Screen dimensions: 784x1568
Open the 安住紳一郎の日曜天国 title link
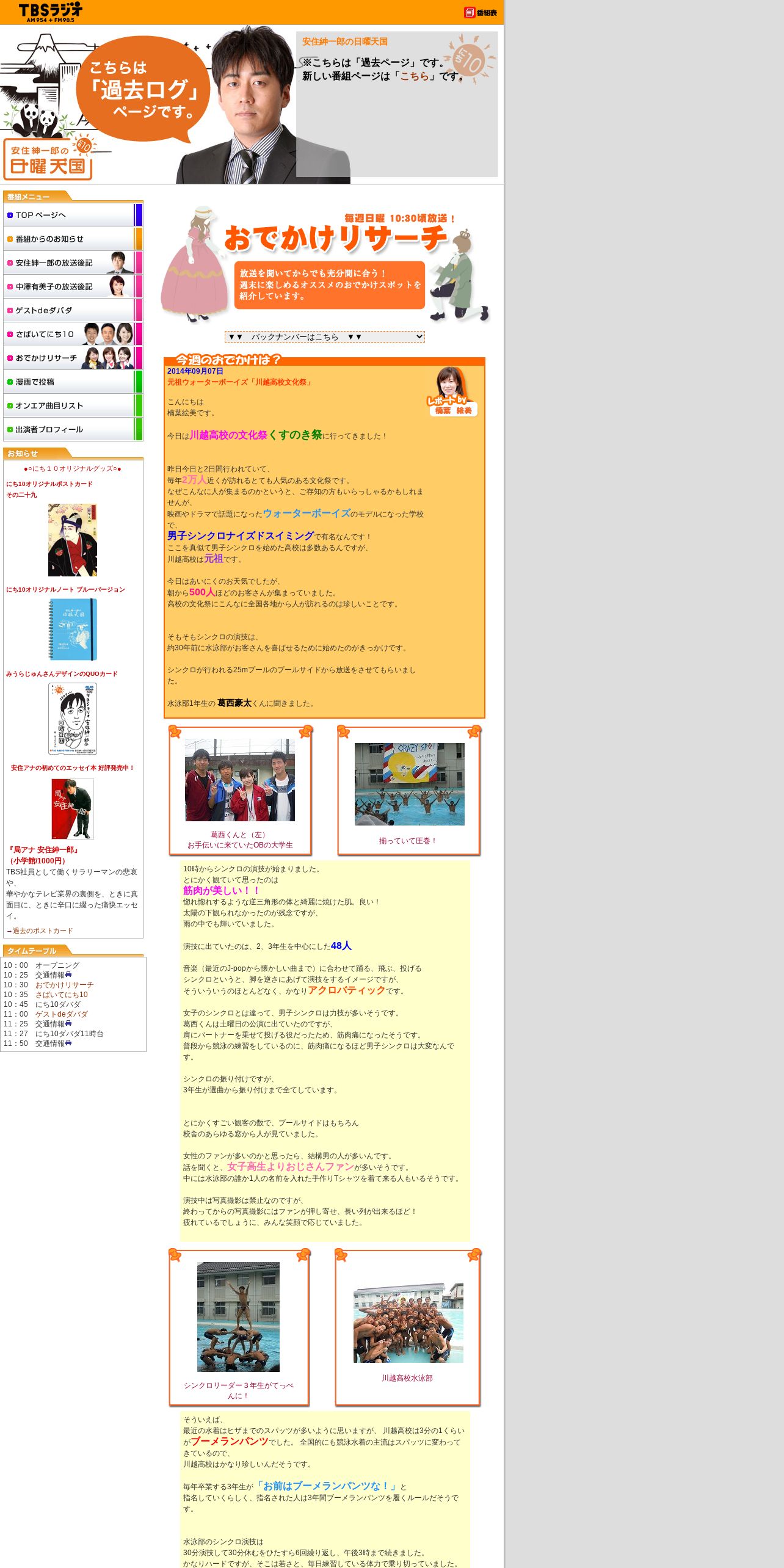pos(345,42)
